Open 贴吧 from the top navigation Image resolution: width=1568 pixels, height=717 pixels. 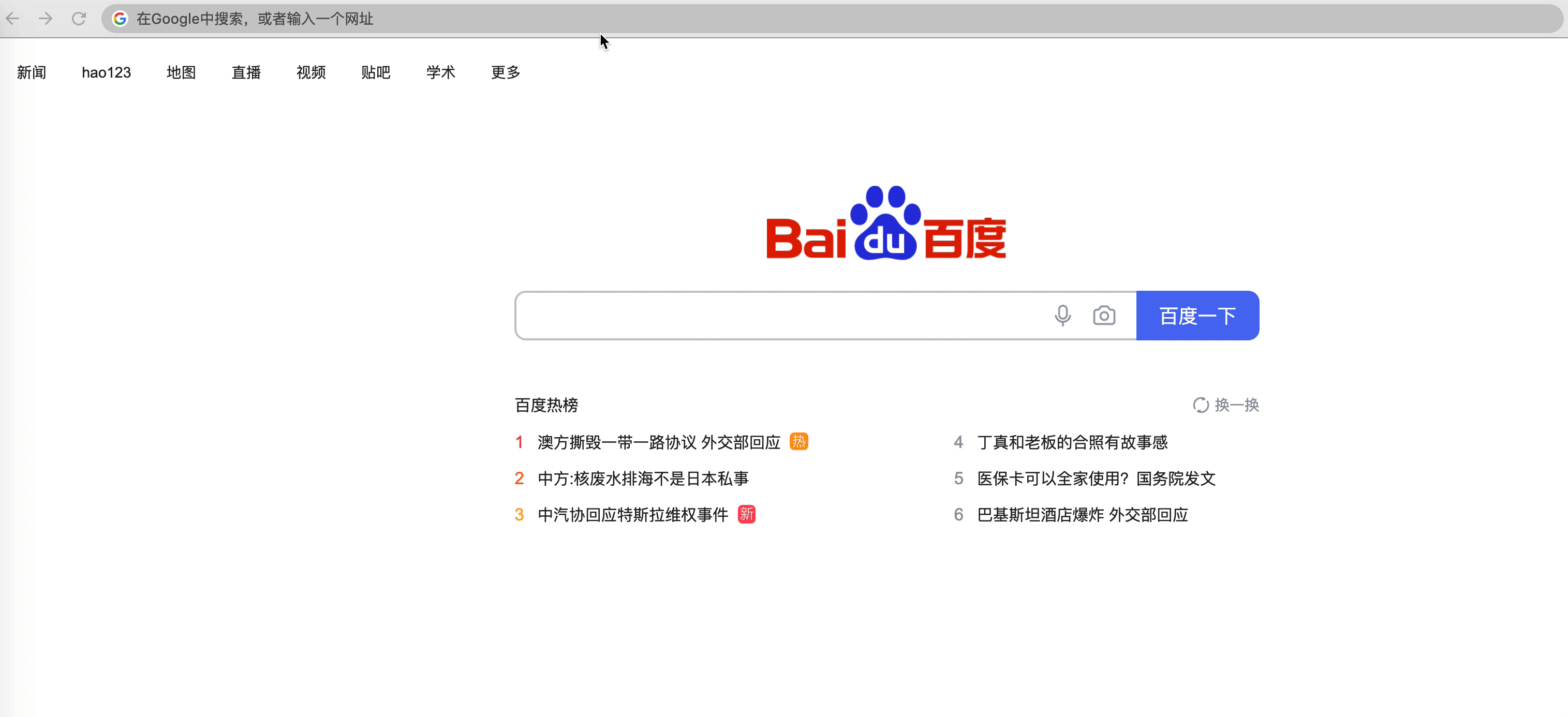point(376,72)
